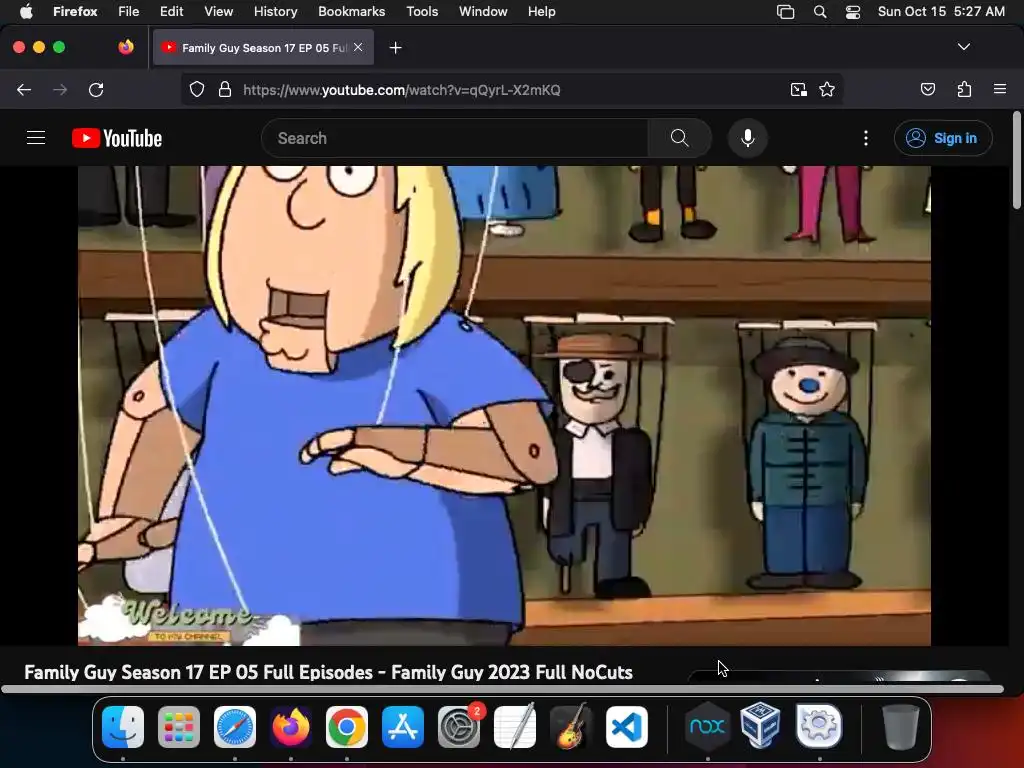Screen dimensions: 1024x768
Task: Toggle picture-in-picture icon in address bar
Action: 798,90
